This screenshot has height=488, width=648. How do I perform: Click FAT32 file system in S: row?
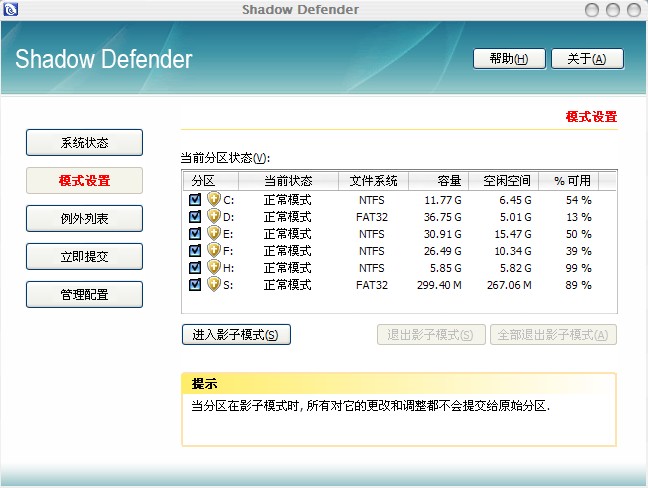tap(372, 285)
